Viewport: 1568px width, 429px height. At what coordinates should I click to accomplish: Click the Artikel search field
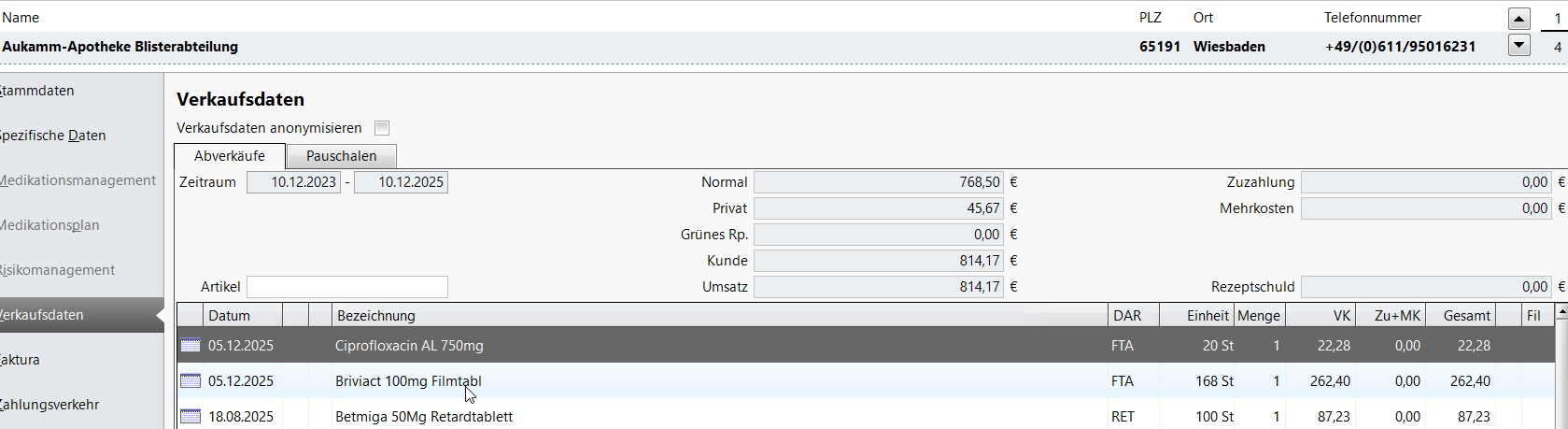[x=346, y=287]
